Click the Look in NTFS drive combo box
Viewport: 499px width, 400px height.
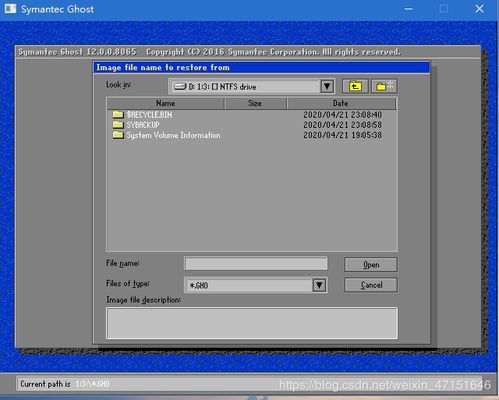251,87
